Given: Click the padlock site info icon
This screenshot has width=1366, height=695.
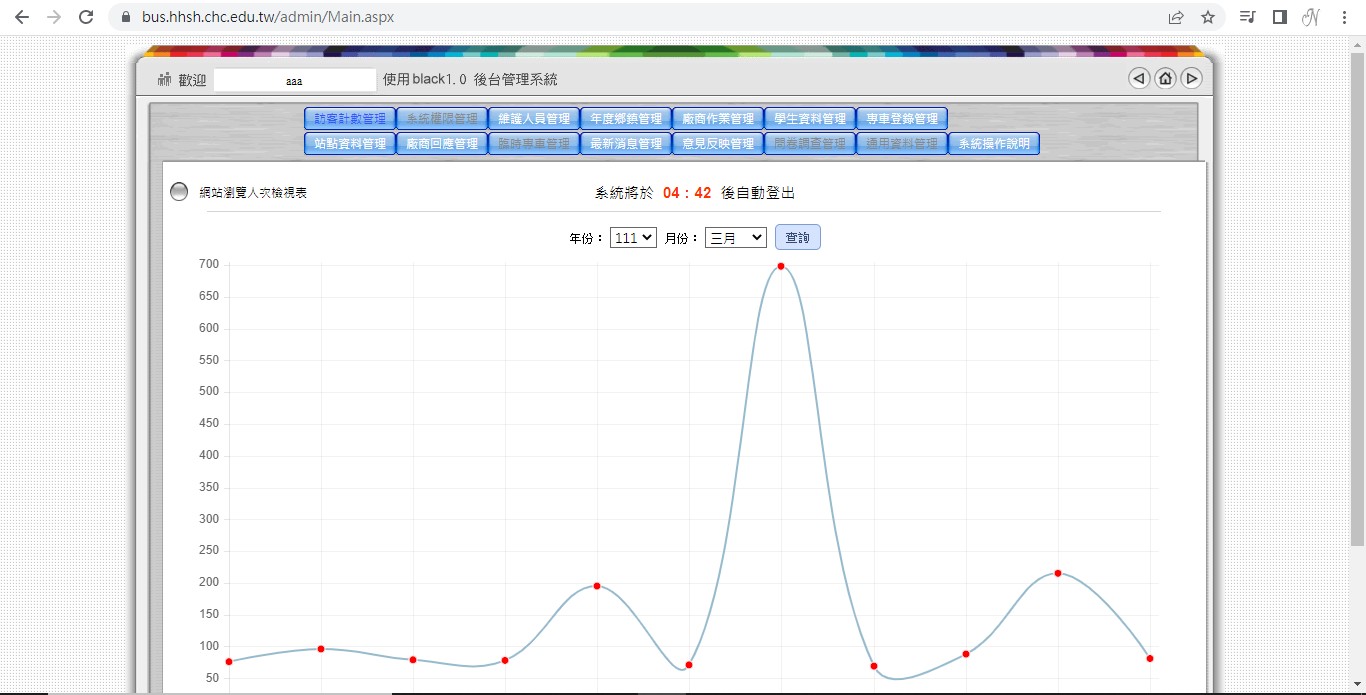Looking at the screenshot, I should point(125,17).
